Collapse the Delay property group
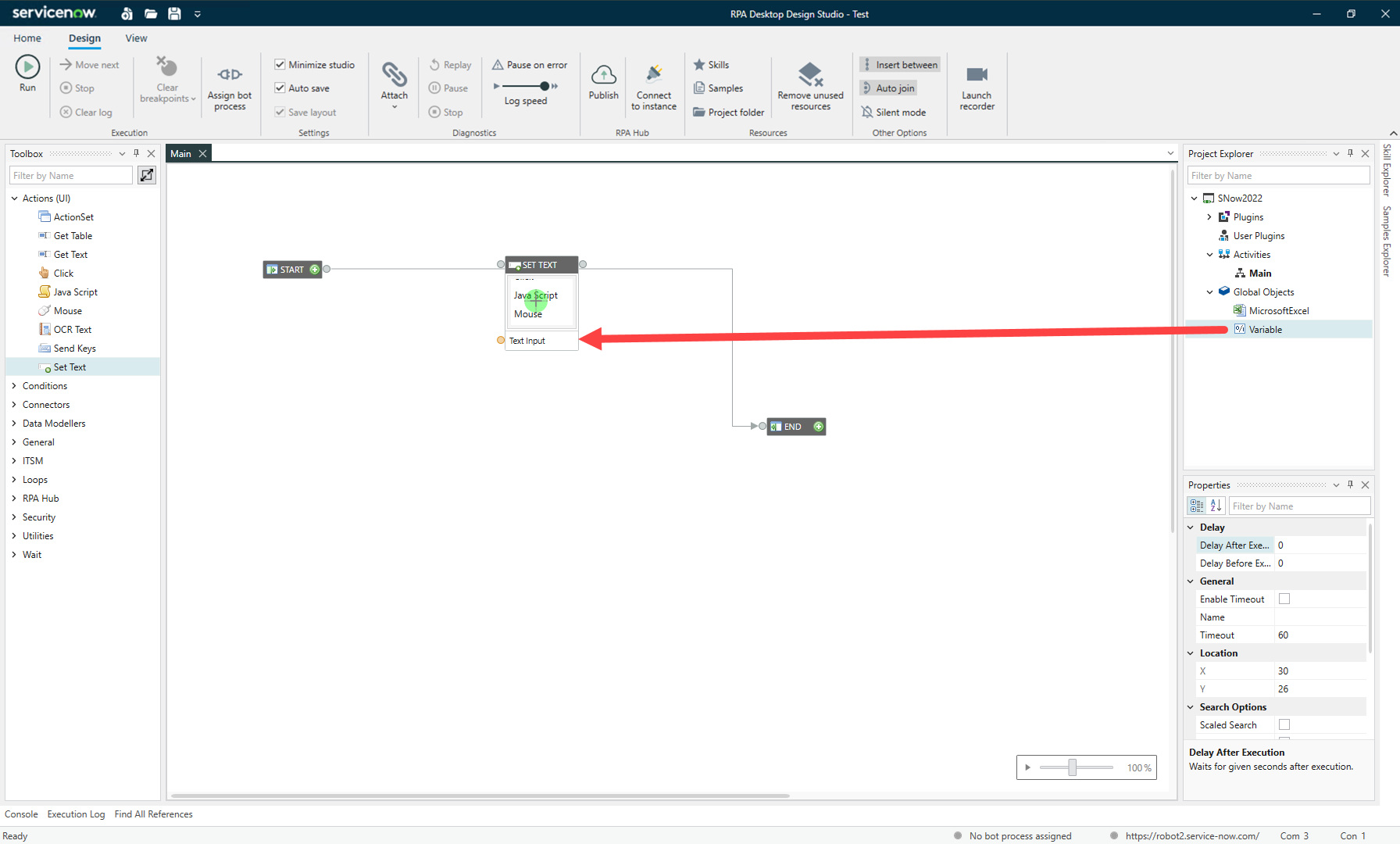The width and height of the screenshot is (1400, 844). (1191, 527)
